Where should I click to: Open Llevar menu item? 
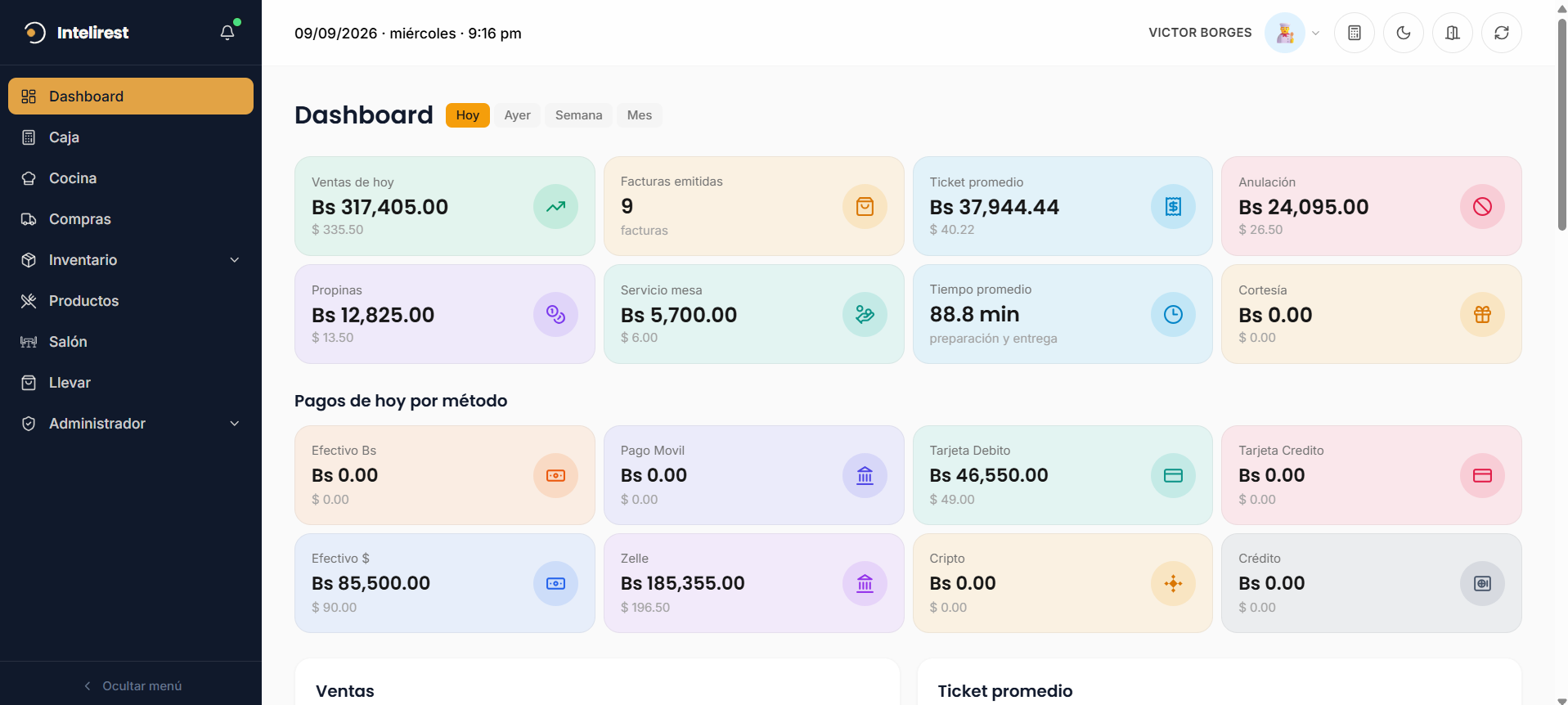click(x=131, y=383)
